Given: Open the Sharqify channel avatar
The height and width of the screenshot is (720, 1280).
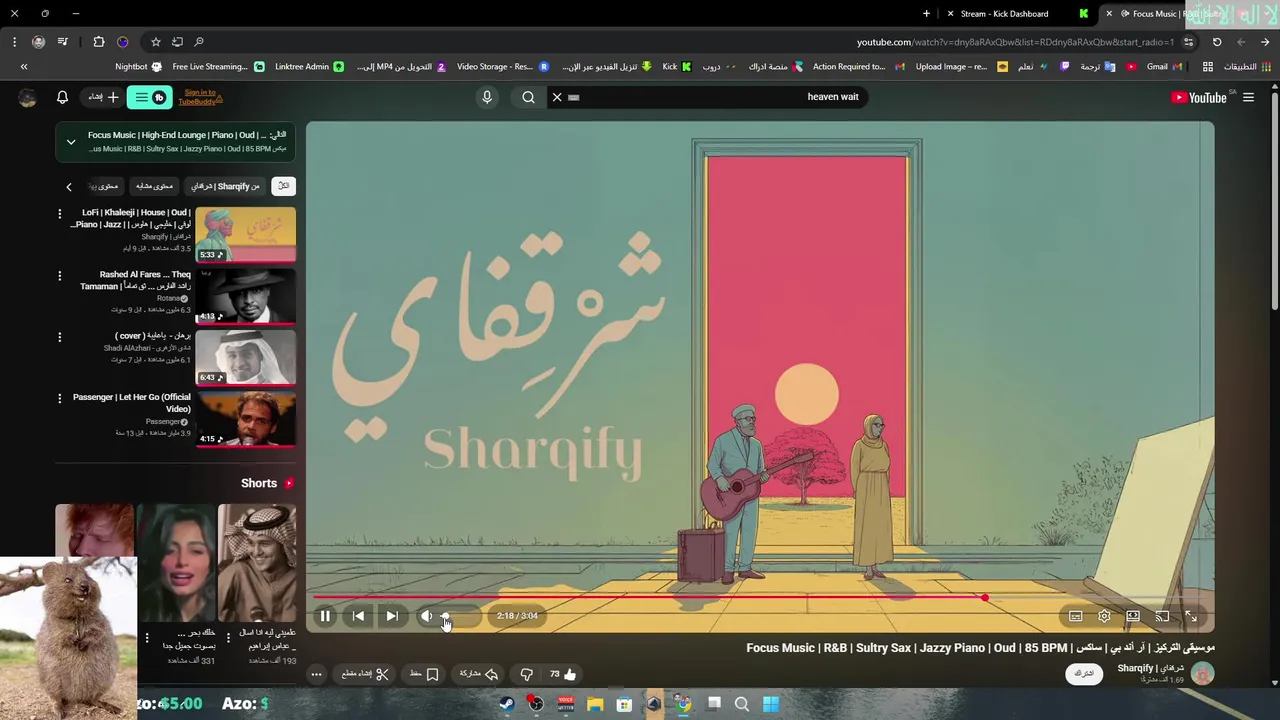Looking at the screenshot, I should coord(1202,674).
